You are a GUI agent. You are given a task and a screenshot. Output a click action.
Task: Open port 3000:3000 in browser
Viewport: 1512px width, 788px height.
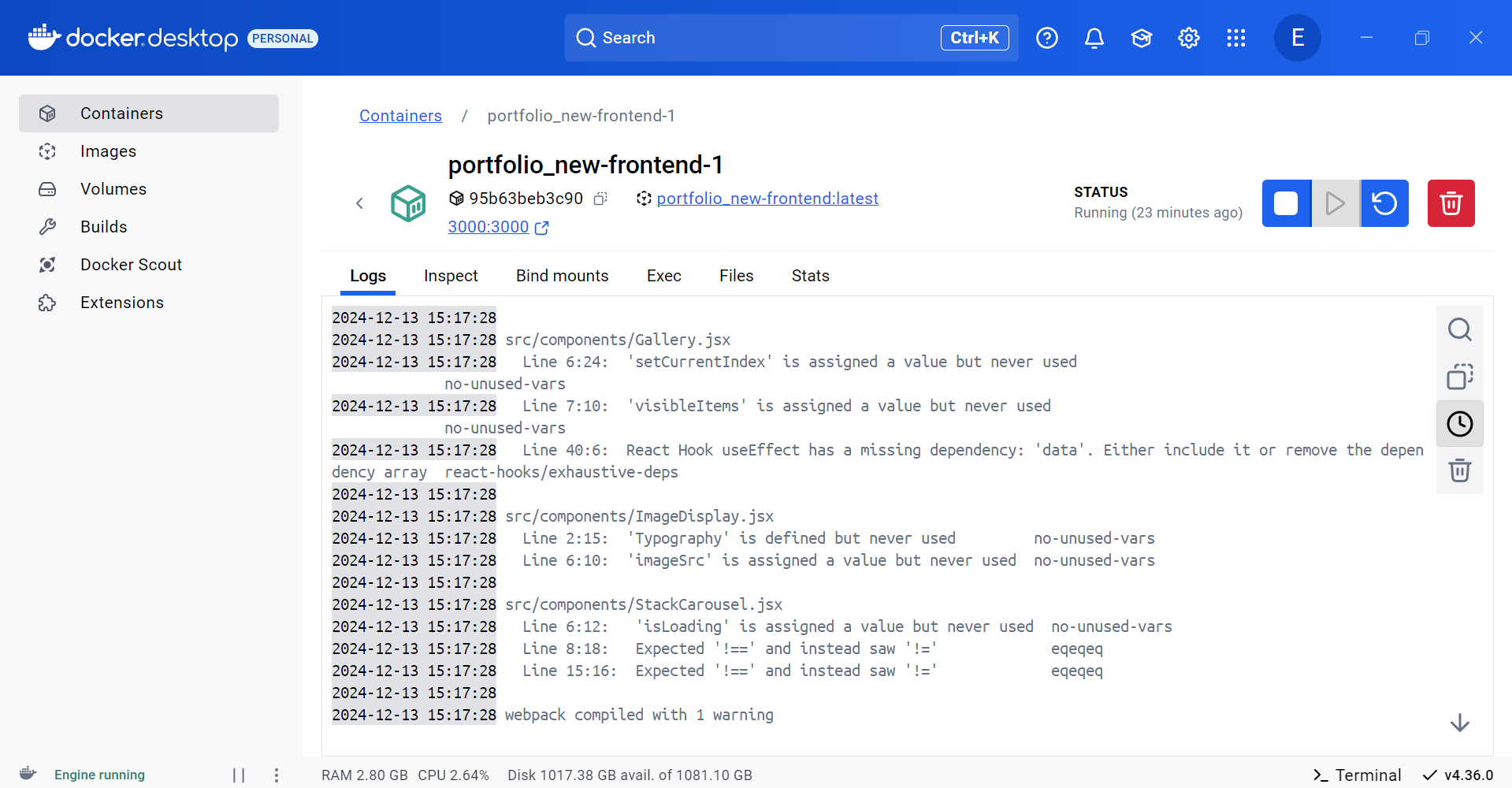tap(498, 227)
